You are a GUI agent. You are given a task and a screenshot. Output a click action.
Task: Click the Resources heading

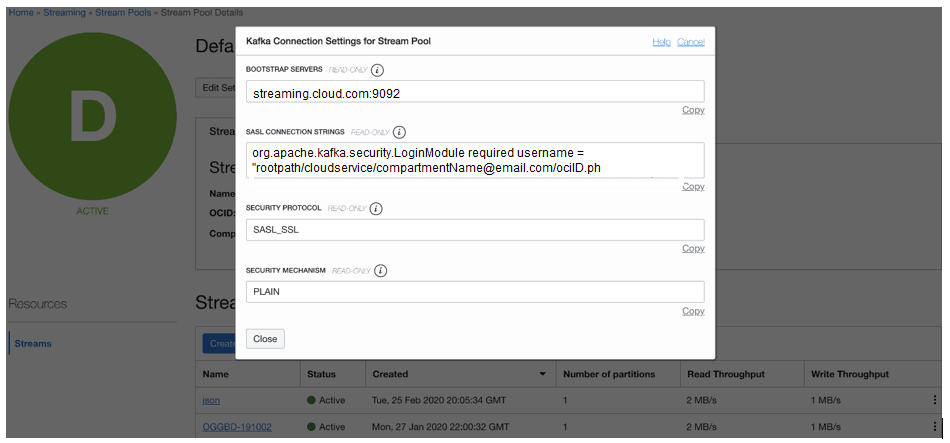[38, 304]
